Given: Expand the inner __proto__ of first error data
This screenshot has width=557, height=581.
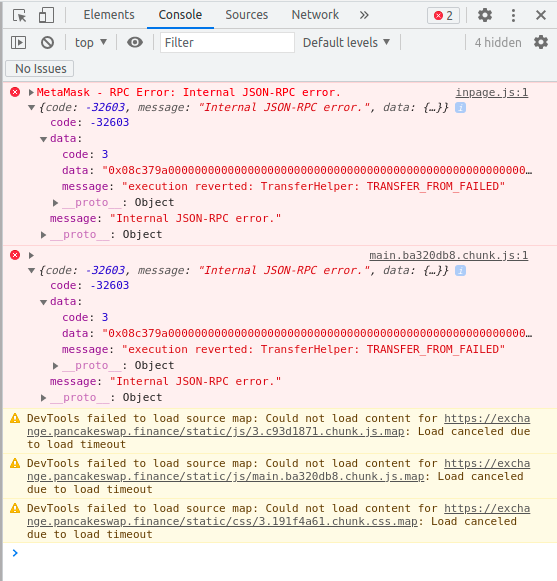Looking at the screenshot, I should click(x=55, y=203).
